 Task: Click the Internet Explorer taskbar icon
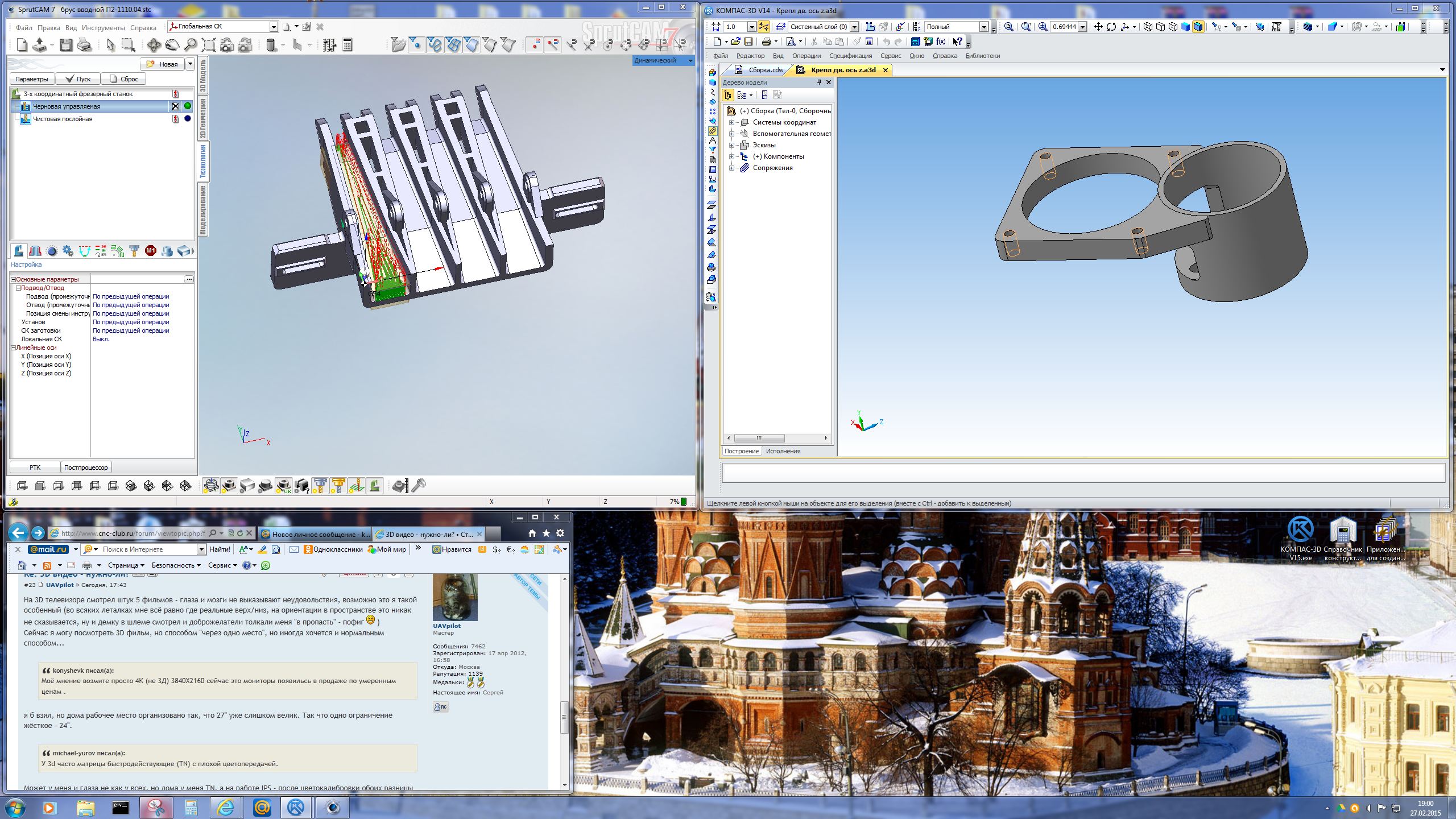[225, 808]
